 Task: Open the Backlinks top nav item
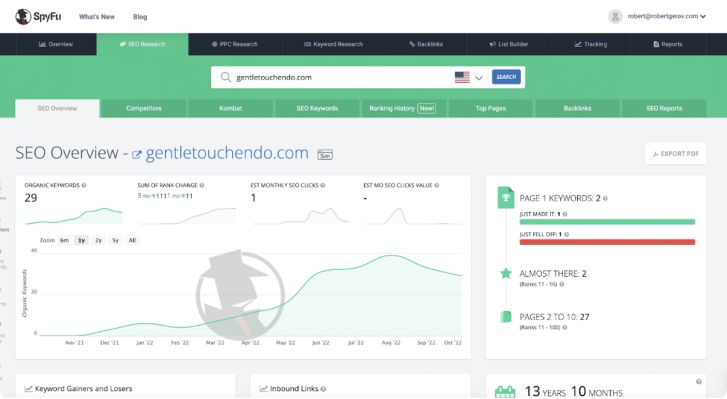[426, 44]
